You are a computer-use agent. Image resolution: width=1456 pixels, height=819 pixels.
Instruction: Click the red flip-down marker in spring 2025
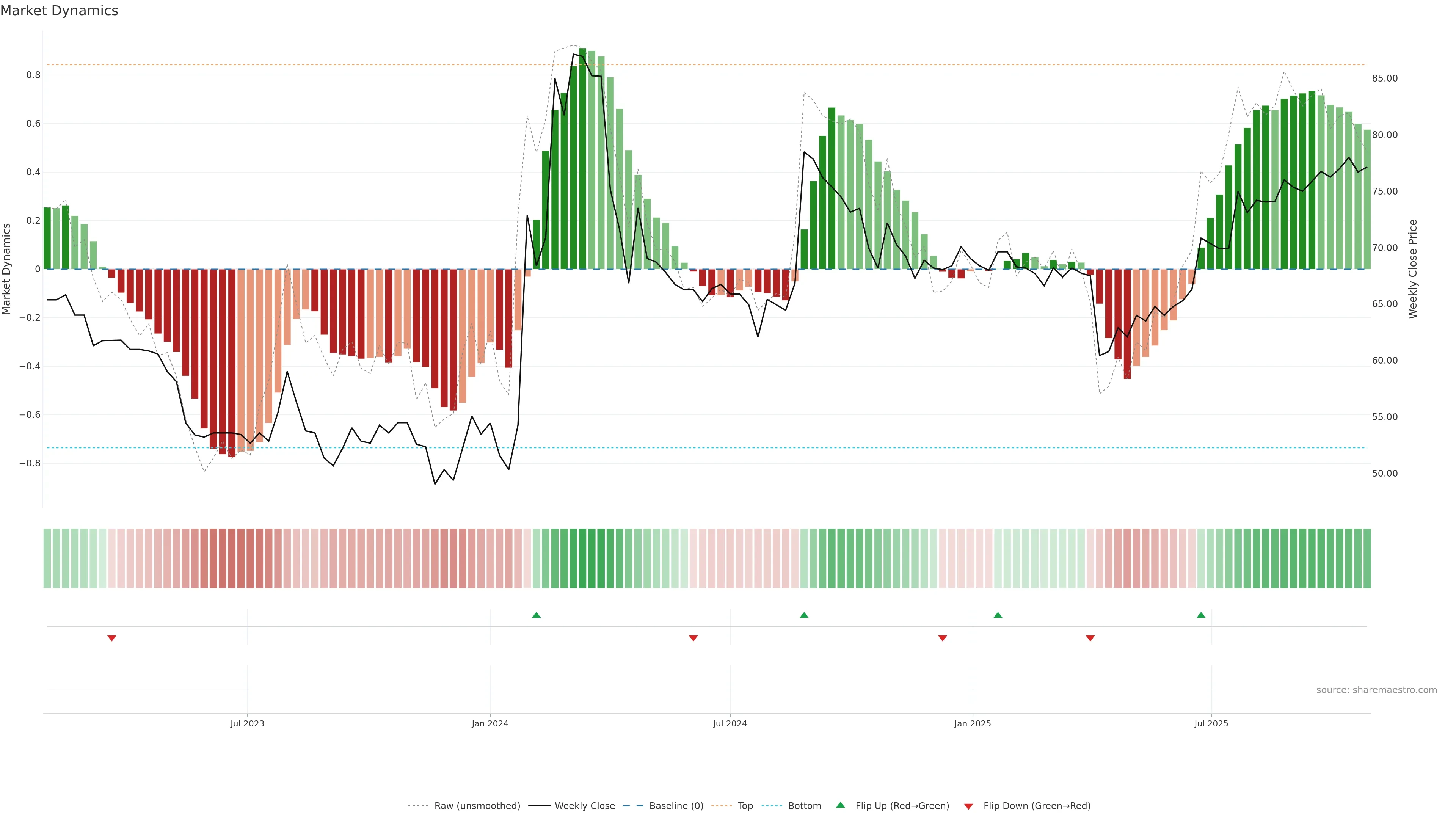[1090, 638]
